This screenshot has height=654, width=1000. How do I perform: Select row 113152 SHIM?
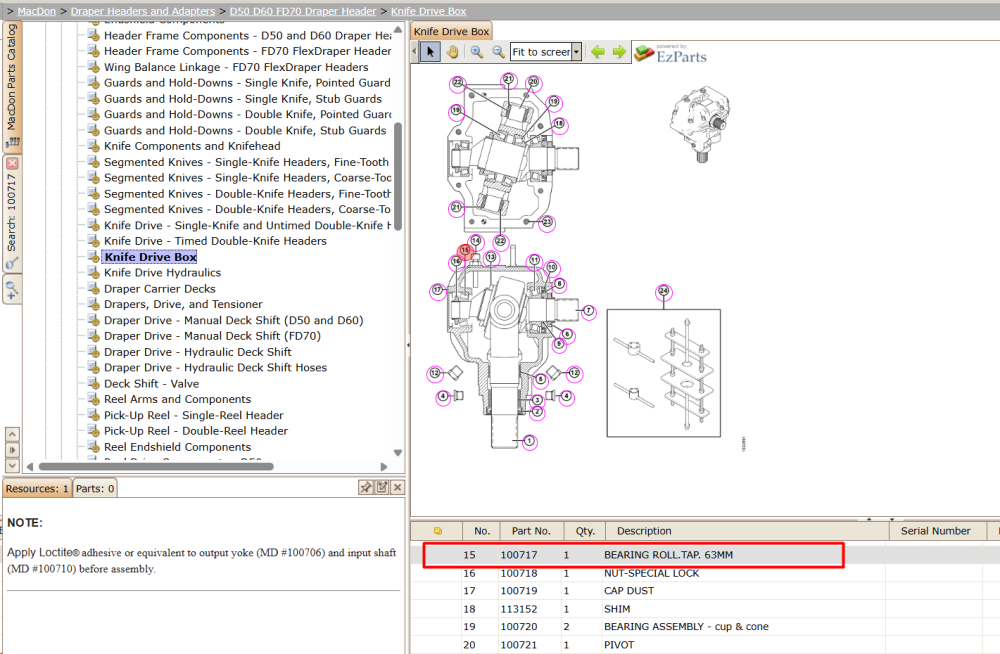coord(705,609)
